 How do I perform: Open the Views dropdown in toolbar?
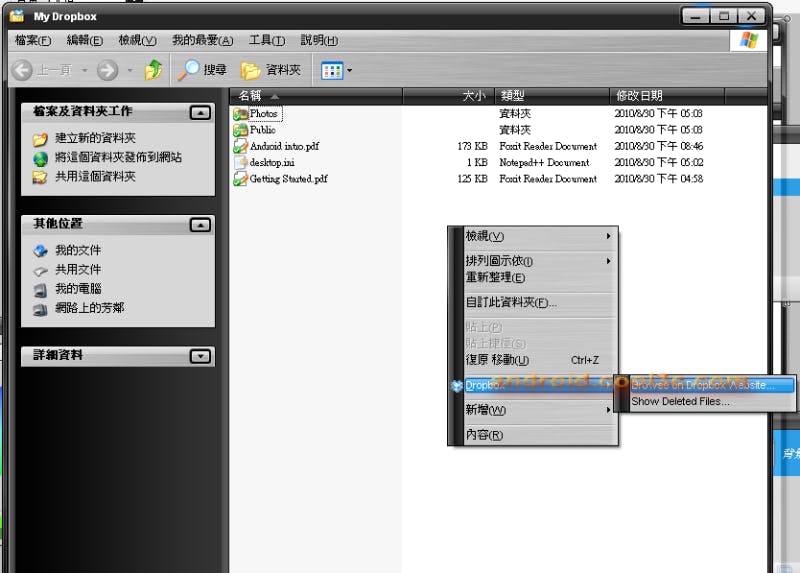point(336,70)
